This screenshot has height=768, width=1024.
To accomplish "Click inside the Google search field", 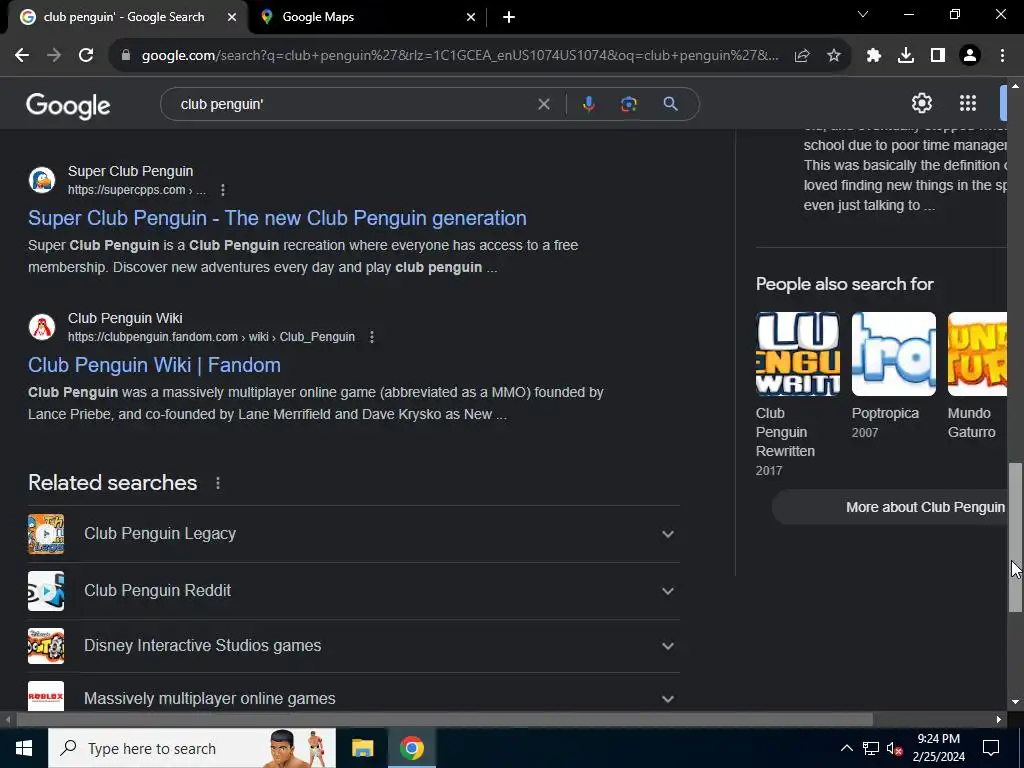I will pyautogui.click(x=353, y=104).
